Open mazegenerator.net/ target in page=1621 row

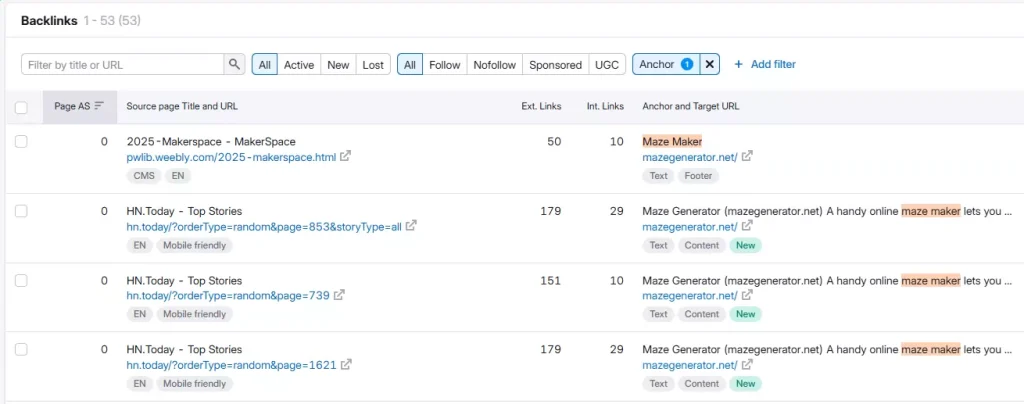tap(690, 365)
